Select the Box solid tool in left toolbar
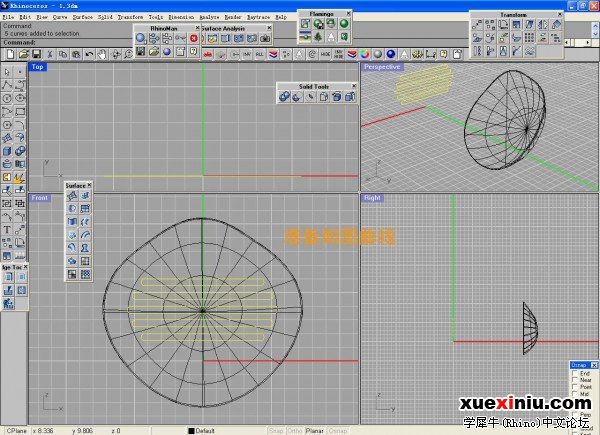600x435 pixels. click(x=7, y=151)
